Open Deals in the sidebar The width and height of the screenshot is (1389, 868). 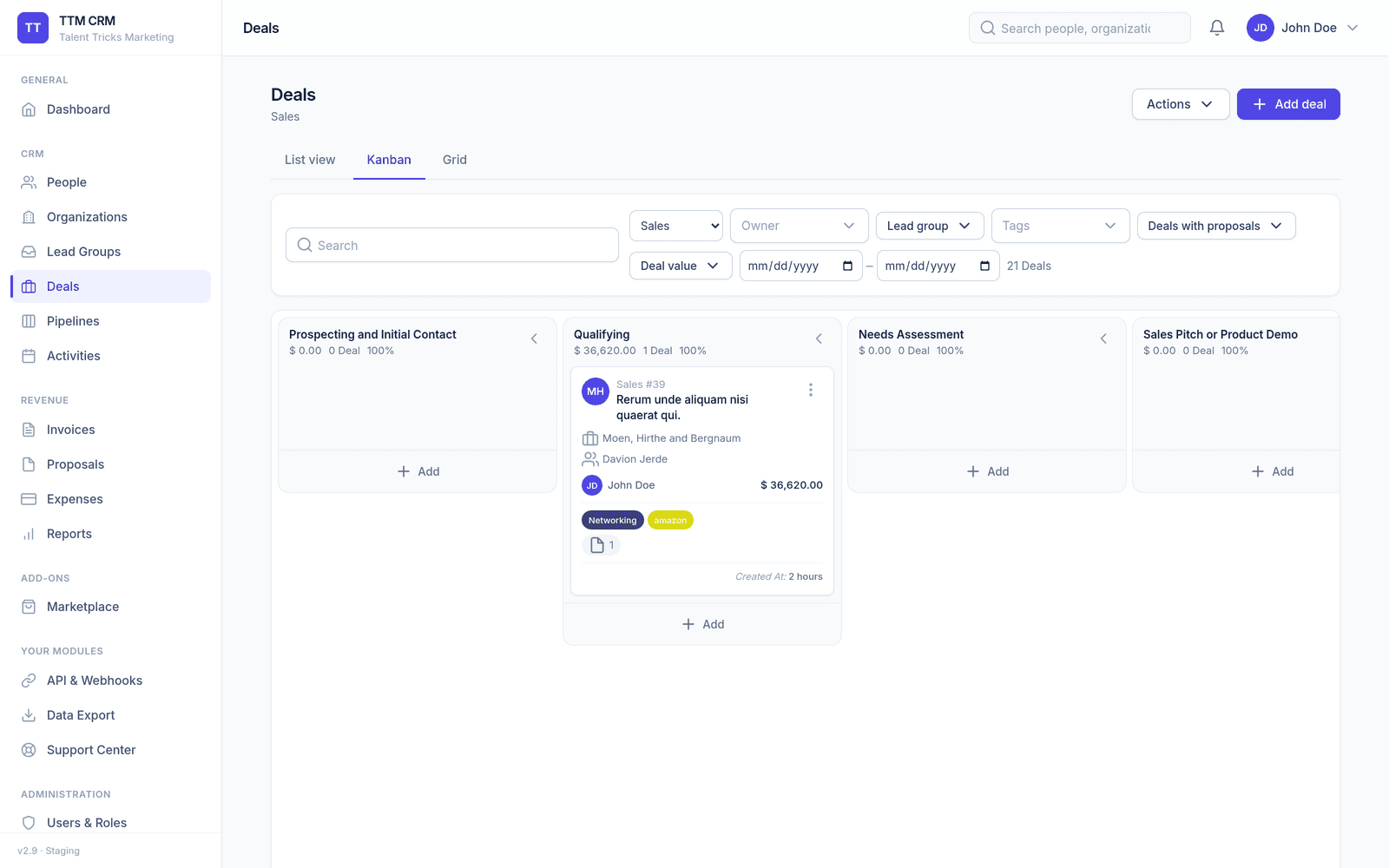(111, 286)
